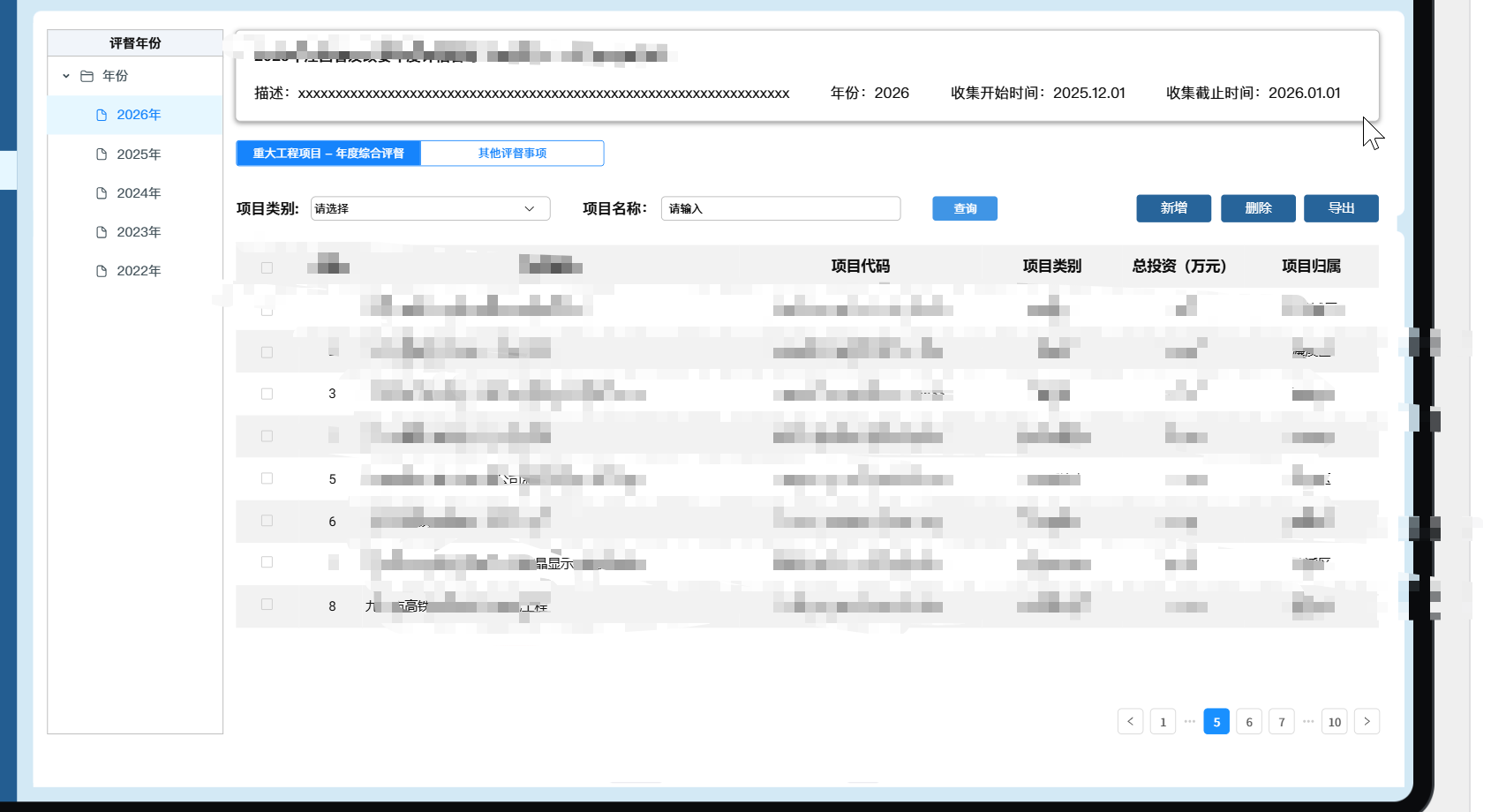
Task: Click the folder icon next to 年份
Action: coord(87,76)
